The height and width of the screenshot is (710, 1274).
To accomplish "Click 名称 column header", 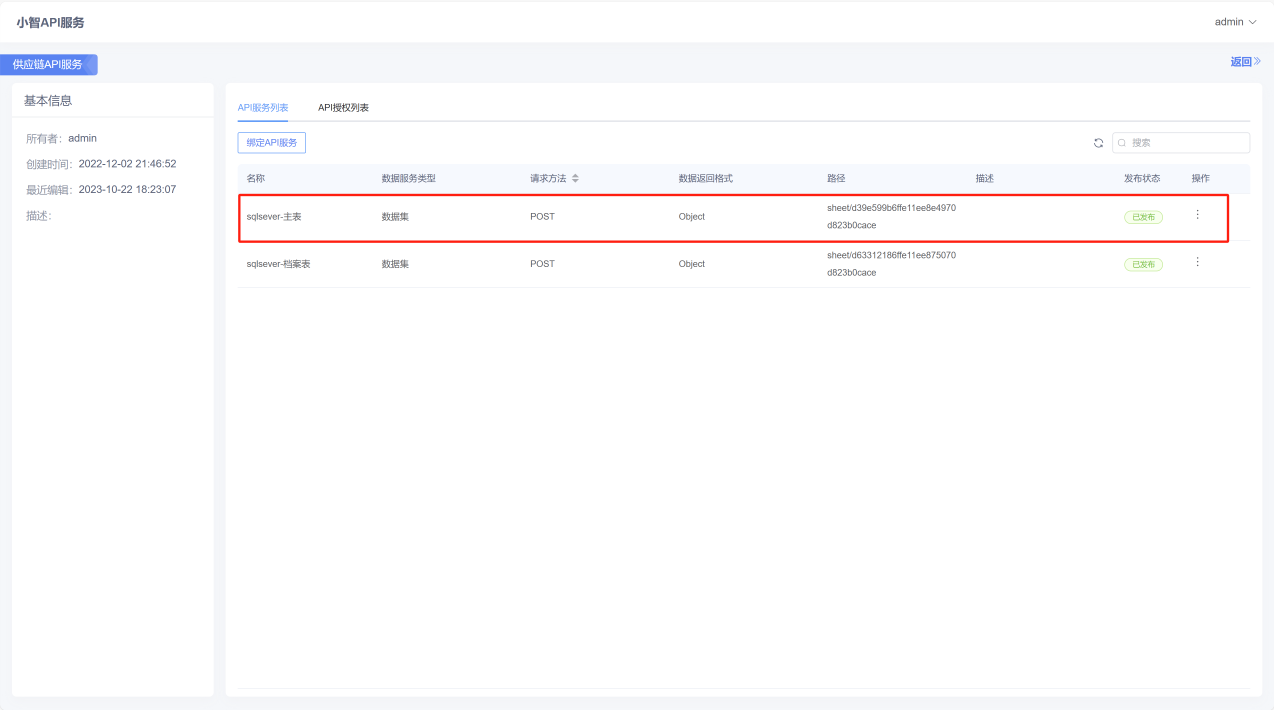I will [256, 178].
